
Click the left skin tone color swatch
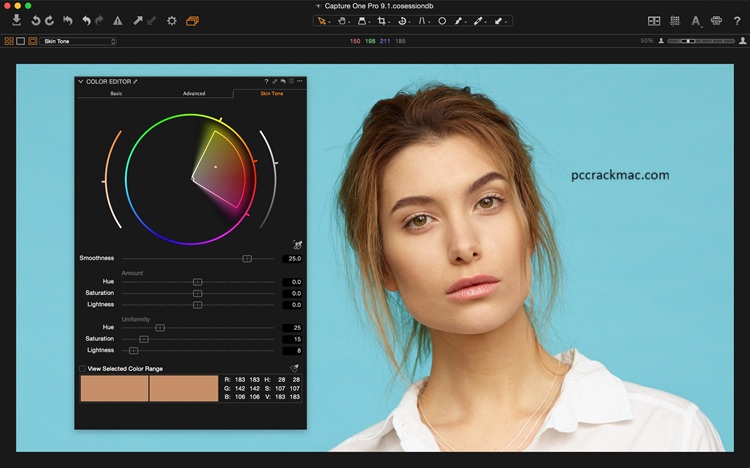click(x=114, y=388)
